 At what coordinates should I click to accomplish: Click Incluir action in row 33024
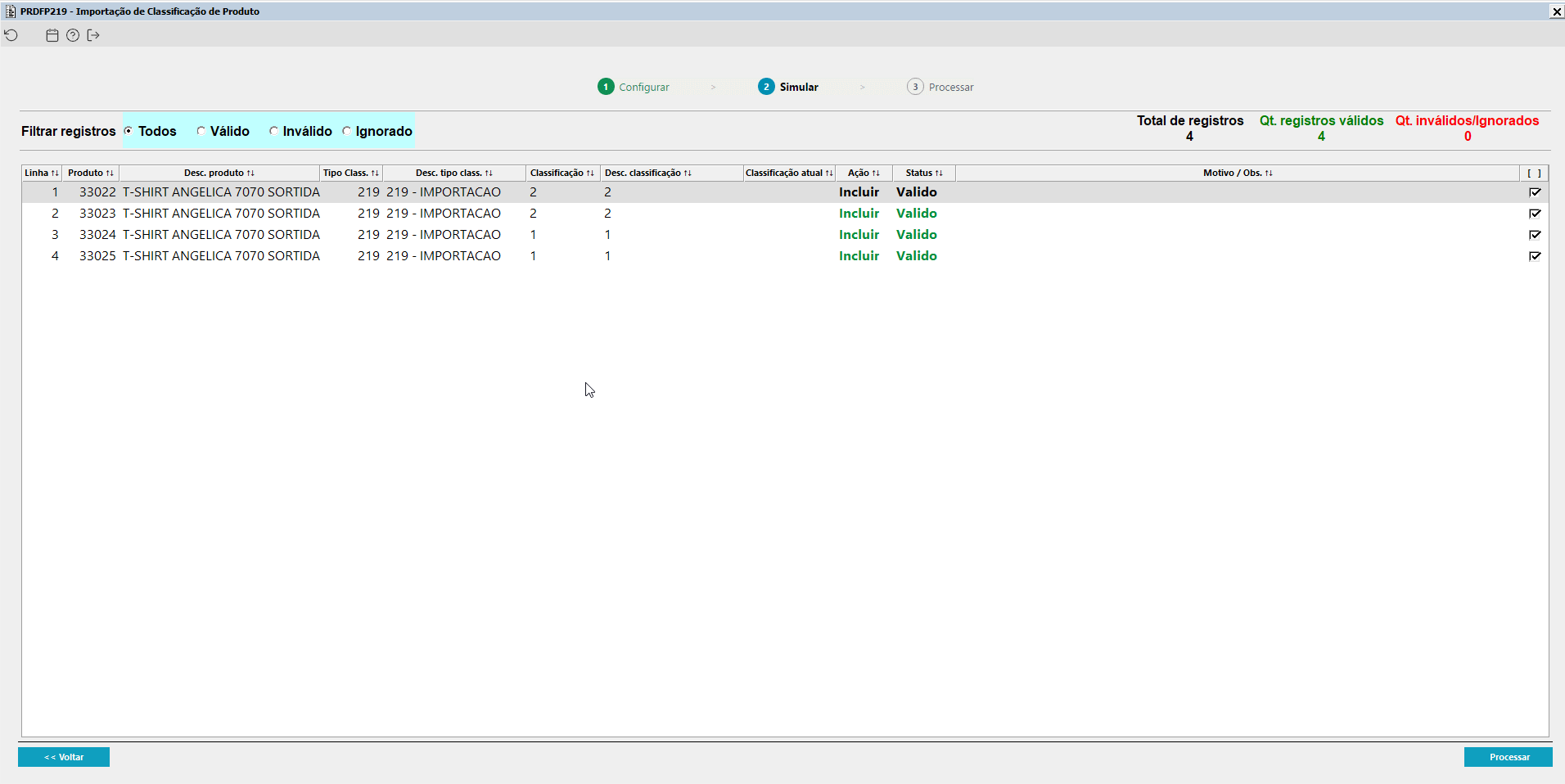(859, 235)
